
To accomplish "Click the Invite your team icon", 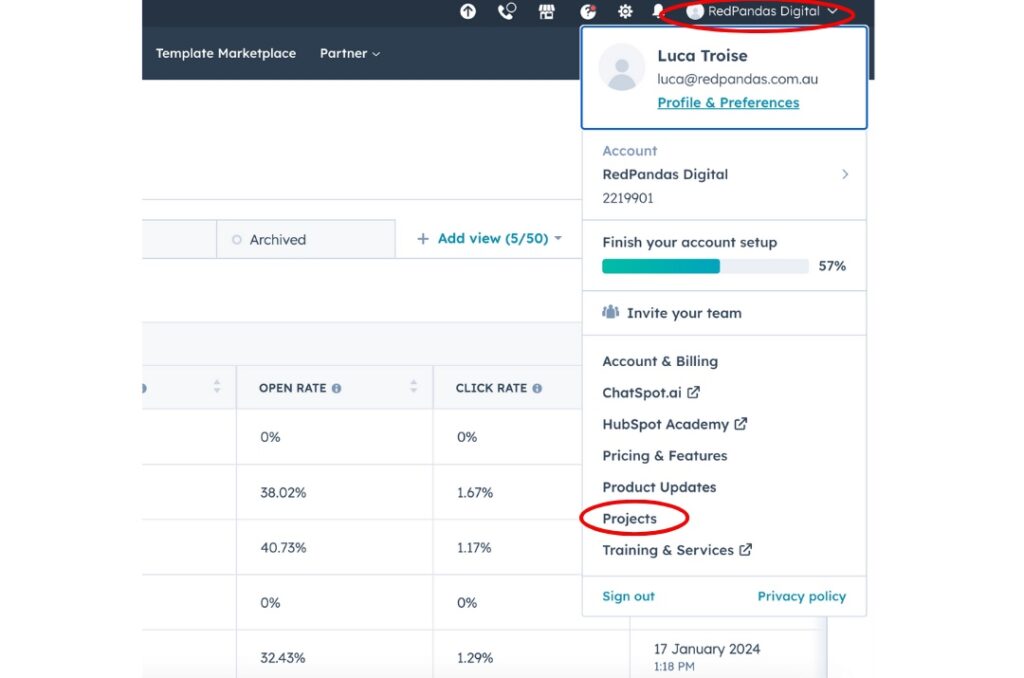I will coord(611,312).
